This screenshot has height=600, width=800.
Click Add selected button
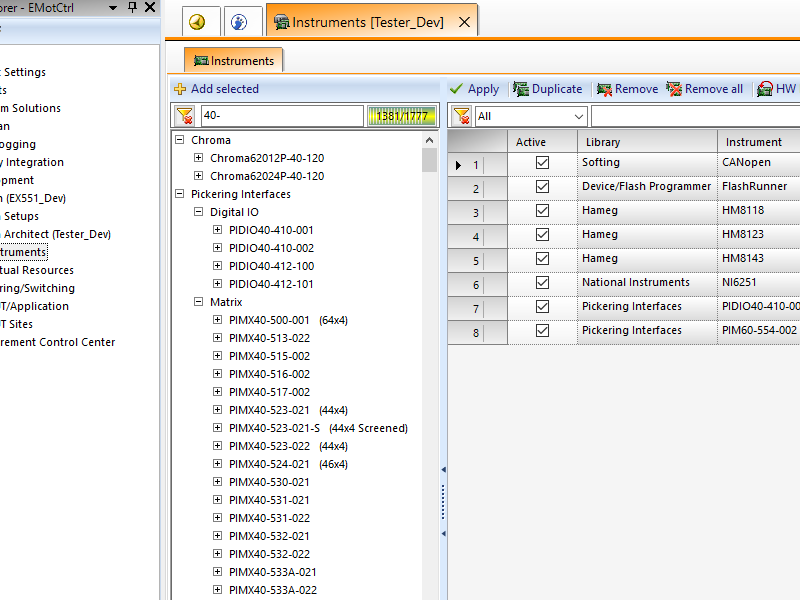217,89
